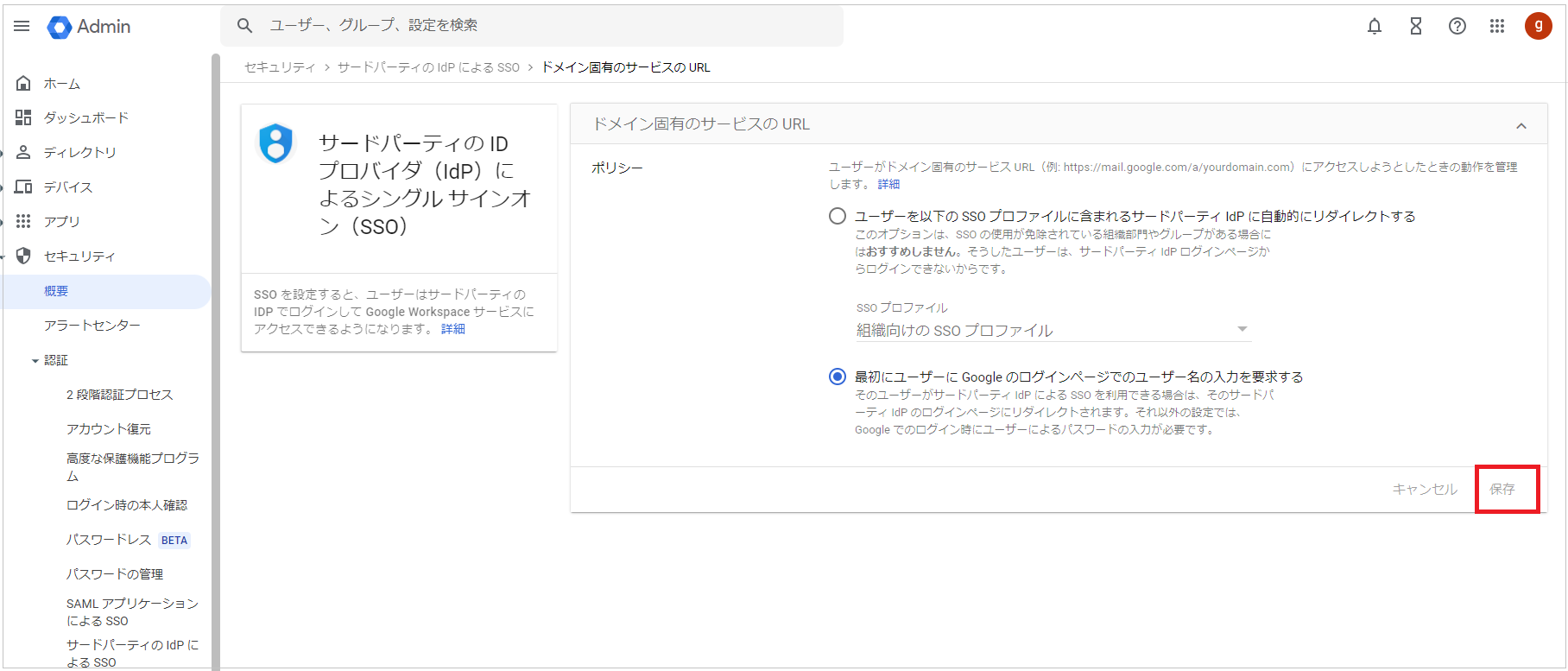Open パスワードレス BETA item

tap(128, 540)
